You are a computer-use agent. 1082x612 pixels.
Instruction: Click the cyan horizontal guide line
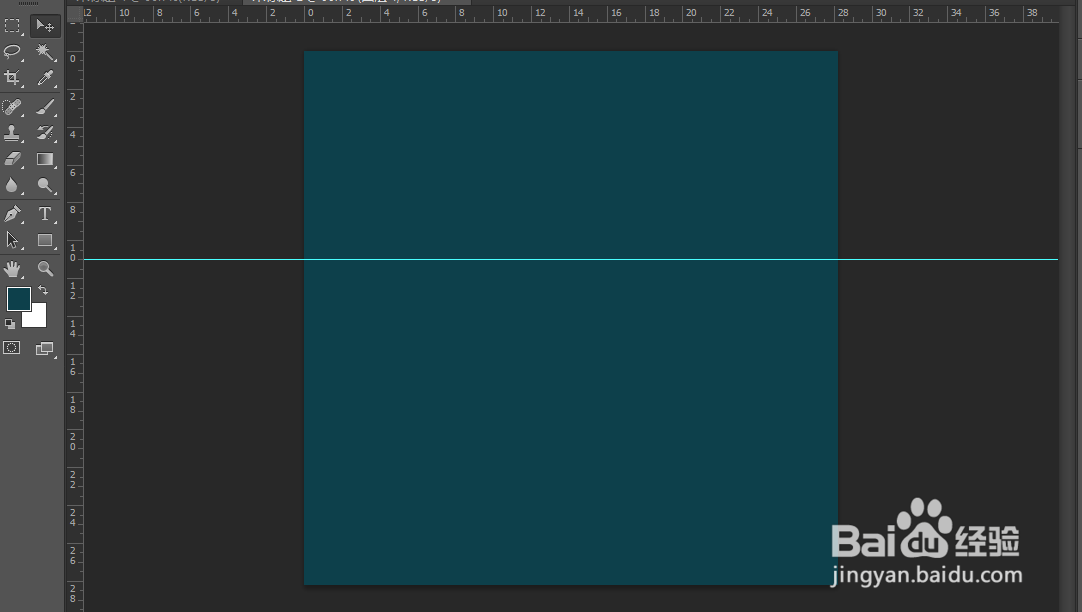[x=570, y=259]
